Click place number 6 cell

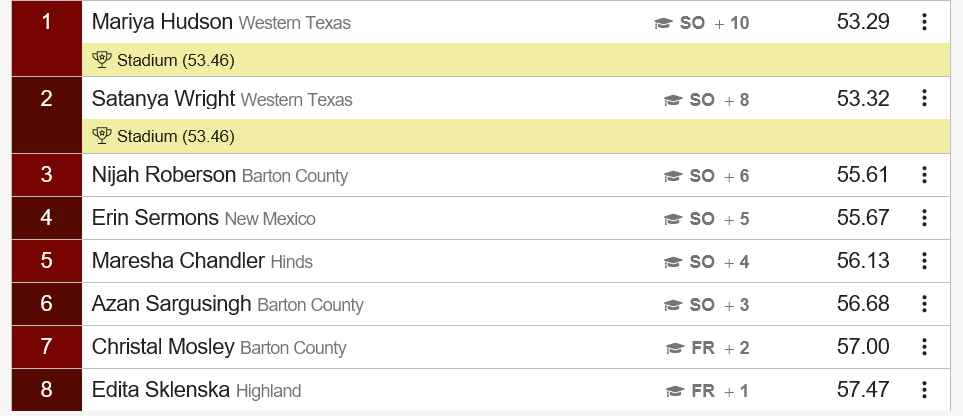pyautogui.click(x=47, y=304)
